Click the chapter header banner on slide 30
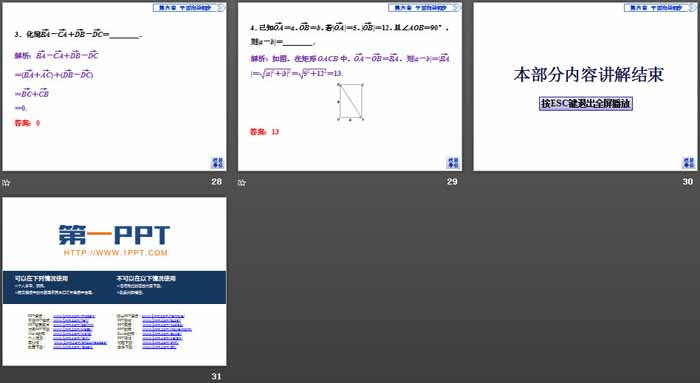 click(660, 8)
